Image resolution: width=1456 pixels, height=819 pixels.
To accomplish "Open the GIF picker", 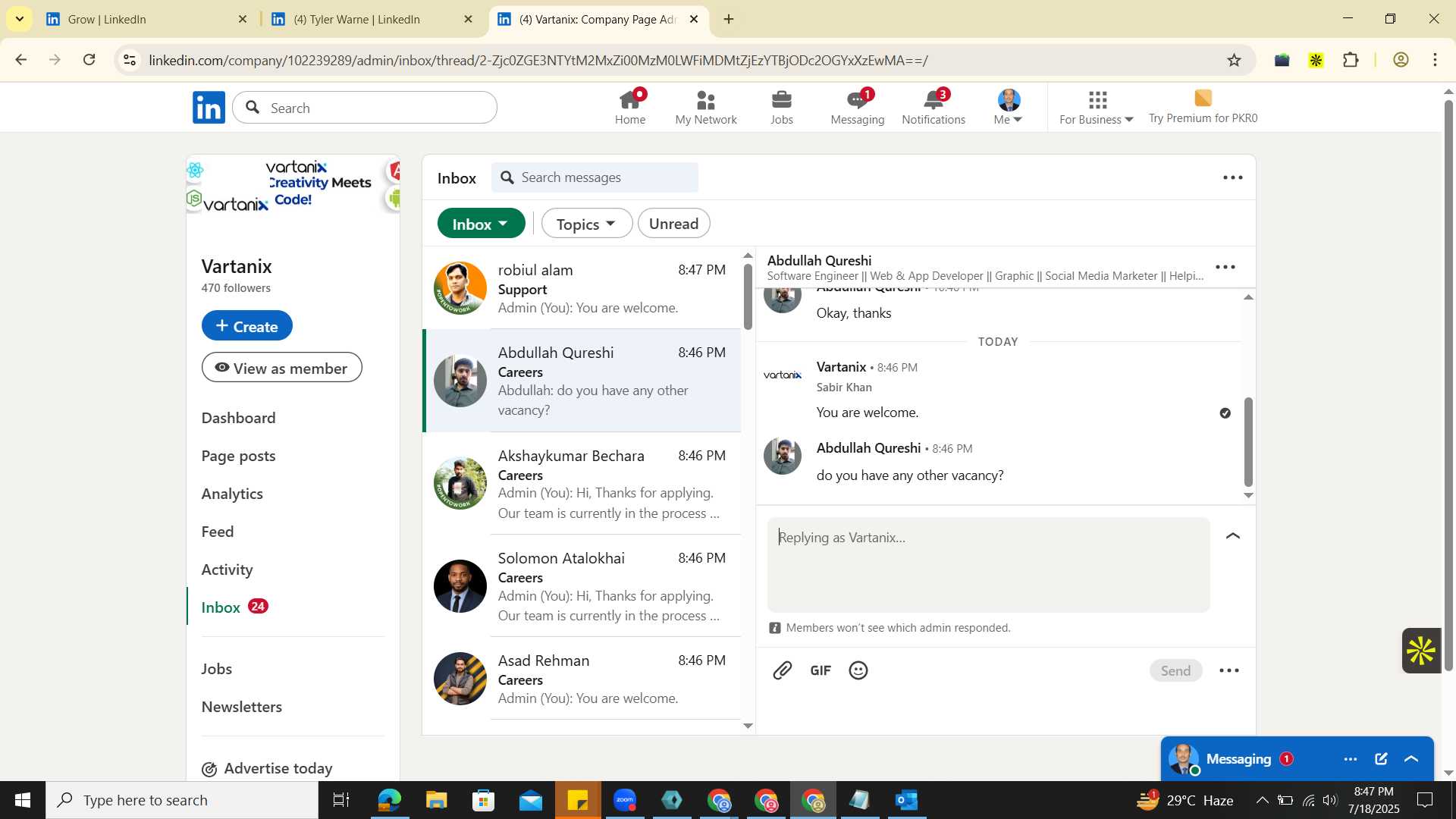I will [821, 670].
